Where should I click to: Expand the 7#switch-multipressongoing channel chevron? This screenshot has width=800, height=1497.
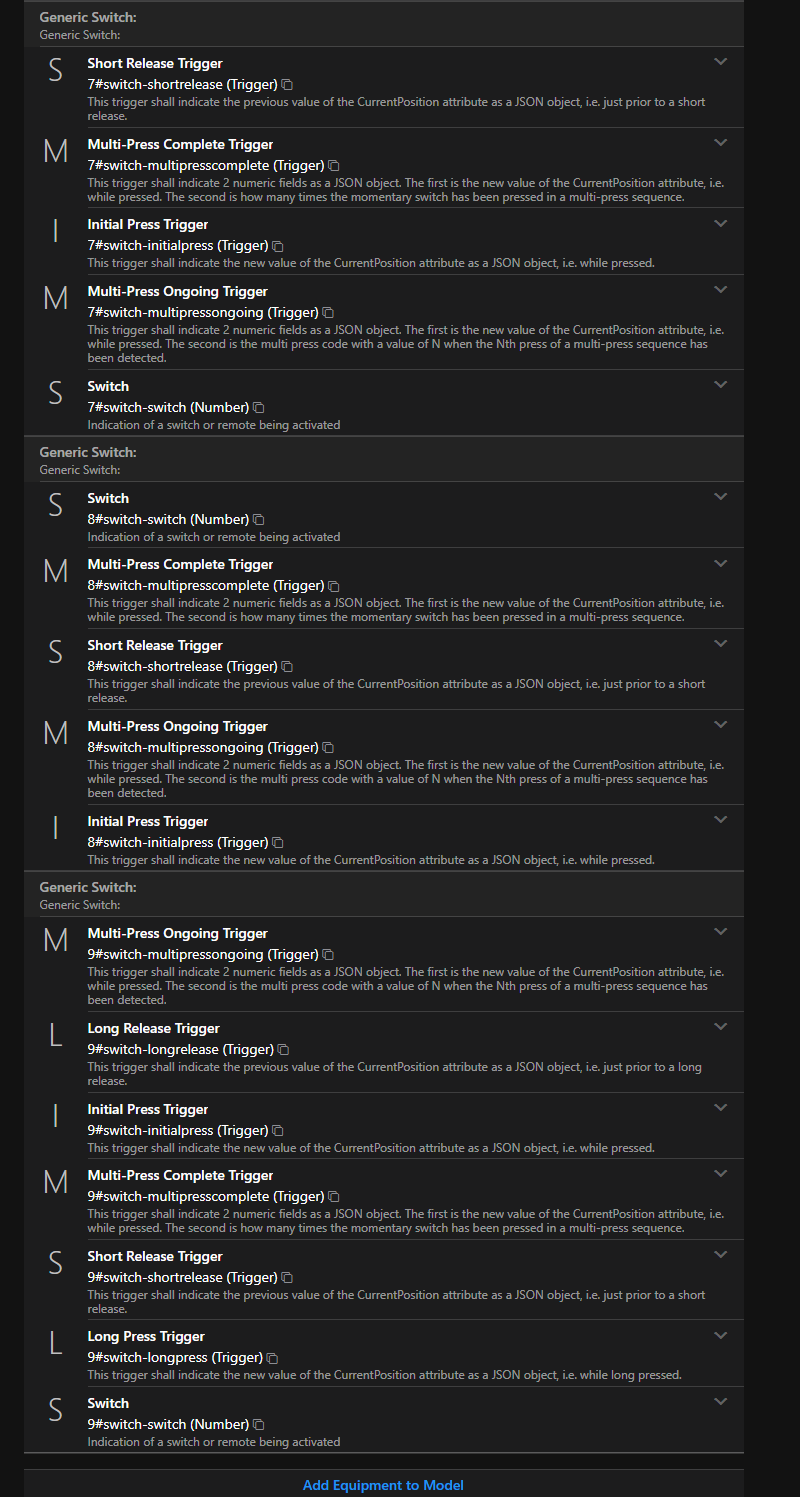click(720, 290)
